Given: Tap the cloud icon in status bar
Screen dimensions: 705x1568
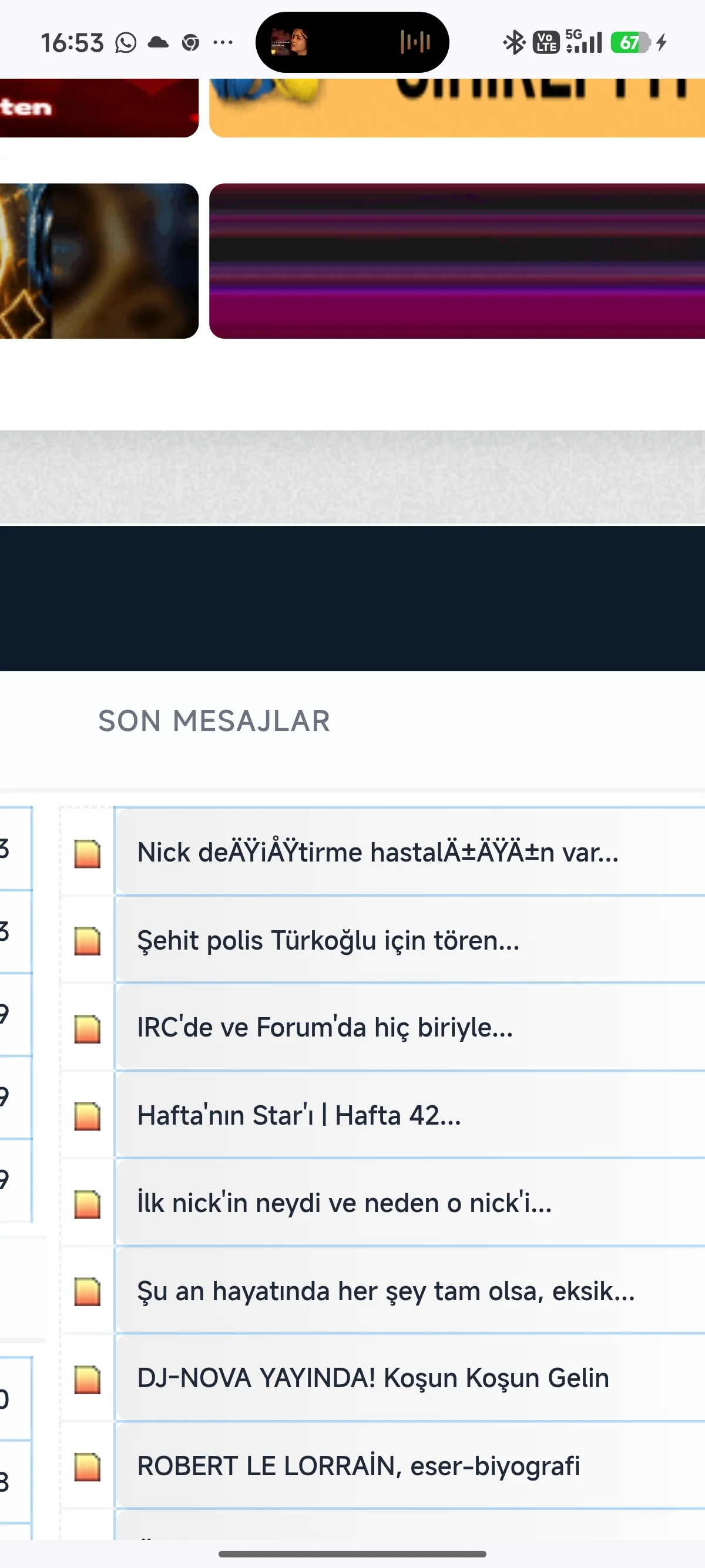Looking at the screenshot, I should pyautogui.click(x=158, y=42).
